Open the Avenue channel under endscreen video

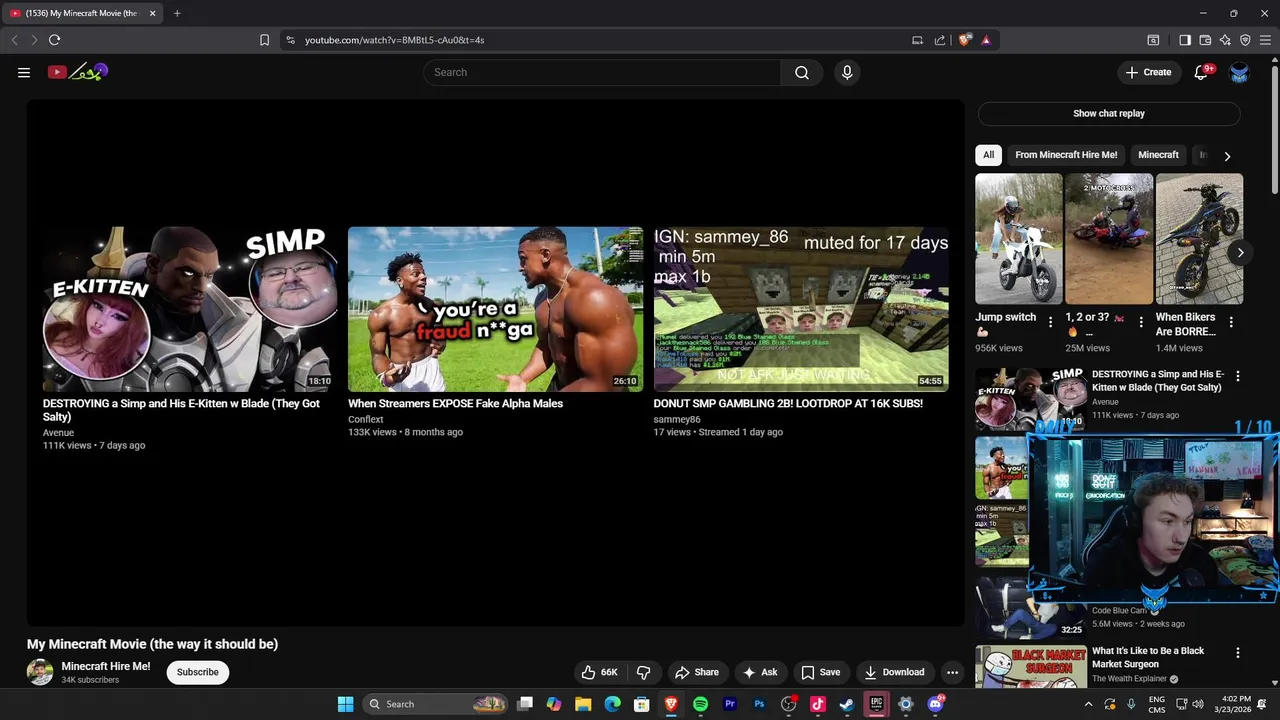coord(58,432)
